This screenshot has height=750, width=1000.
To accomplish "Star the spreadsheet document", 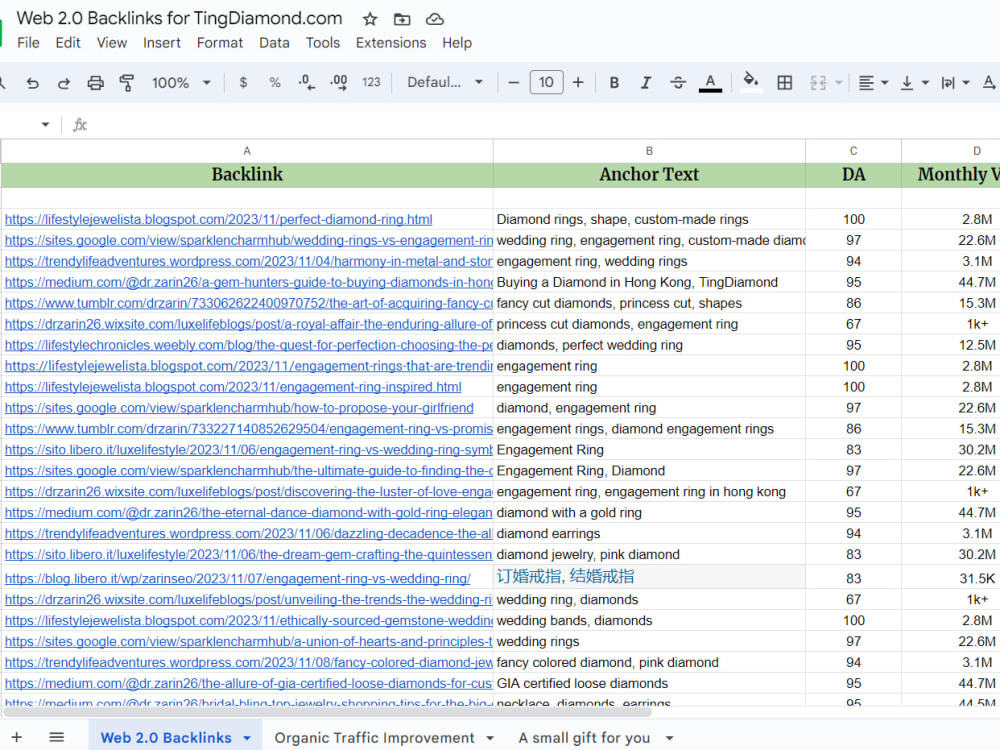I will [370, 19].
